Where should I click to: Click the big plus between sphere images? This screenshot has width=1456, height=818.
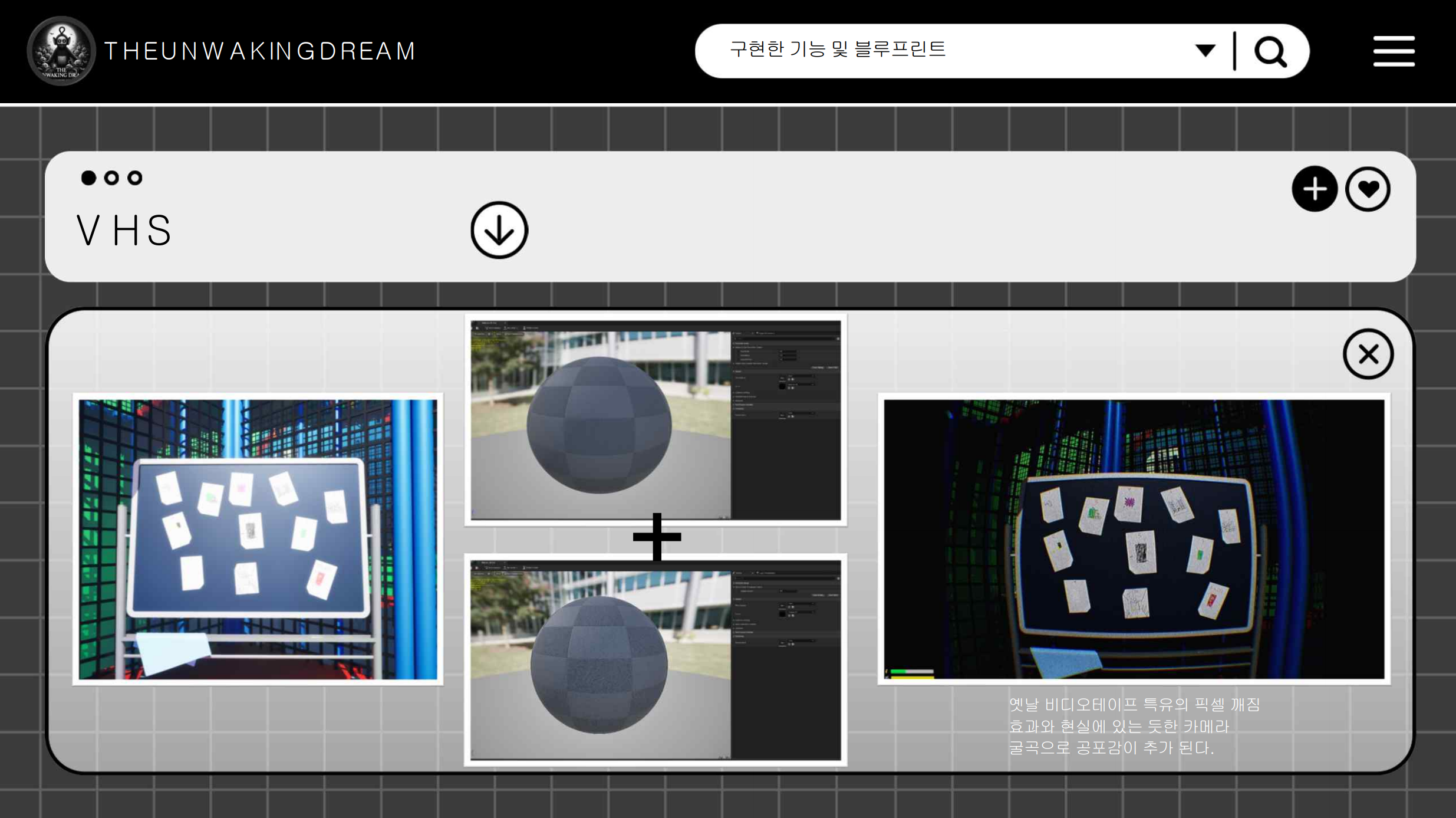tap(657, 537)
